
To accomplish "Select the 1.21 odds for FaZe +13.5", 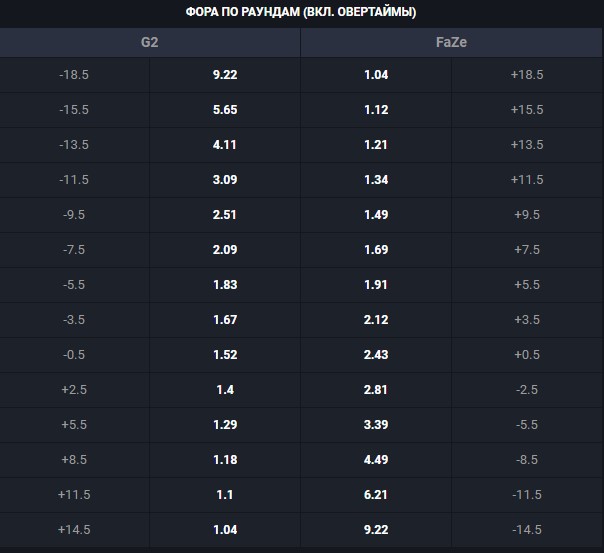I will point(376,145).
